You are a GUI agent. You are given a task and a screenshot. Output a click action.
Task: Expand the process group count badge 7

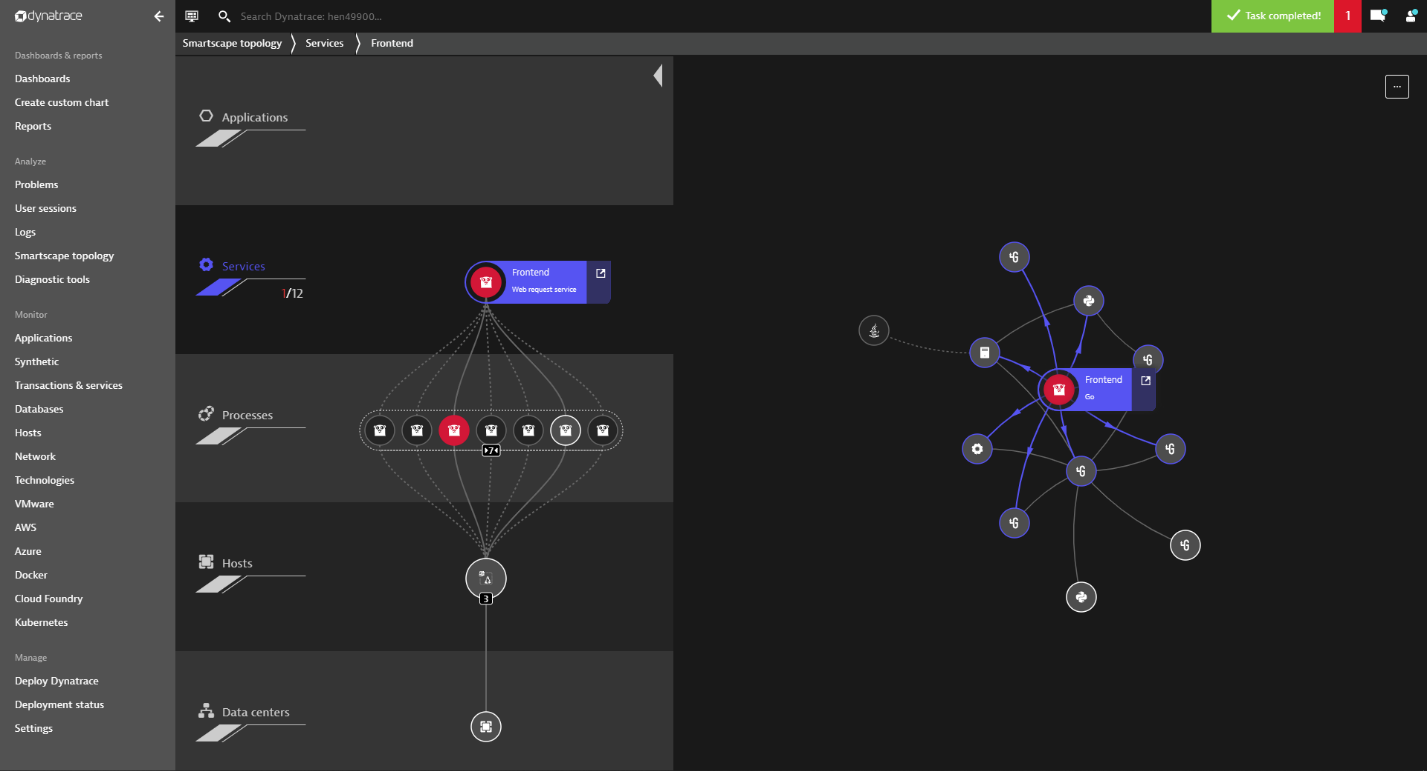coord(491,451)
